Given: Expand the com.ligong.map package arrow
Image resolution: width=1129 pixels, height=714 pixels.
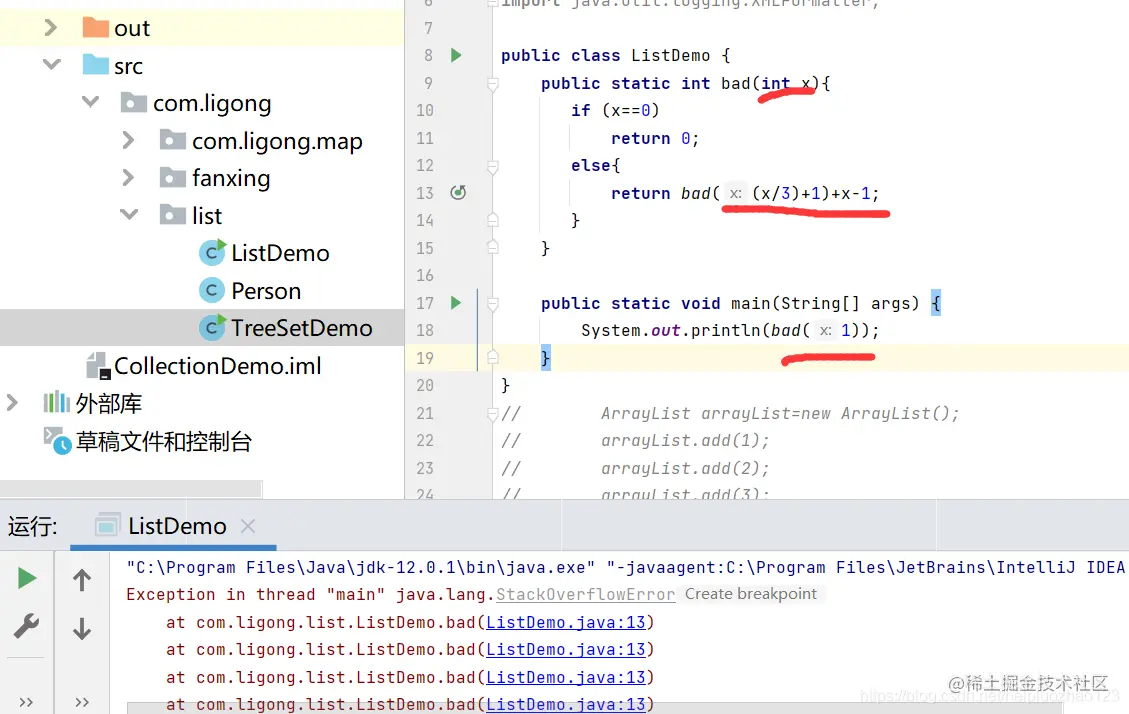Looking at the screenshot, I should tap(128, 140).
